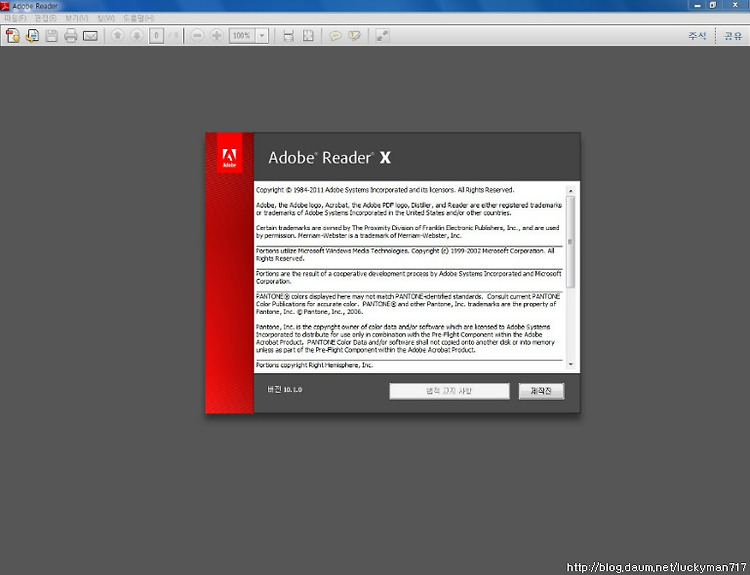Click the fit width scrolling icon
This screenshot has height=575, width=750.
[x=288, y=36]
